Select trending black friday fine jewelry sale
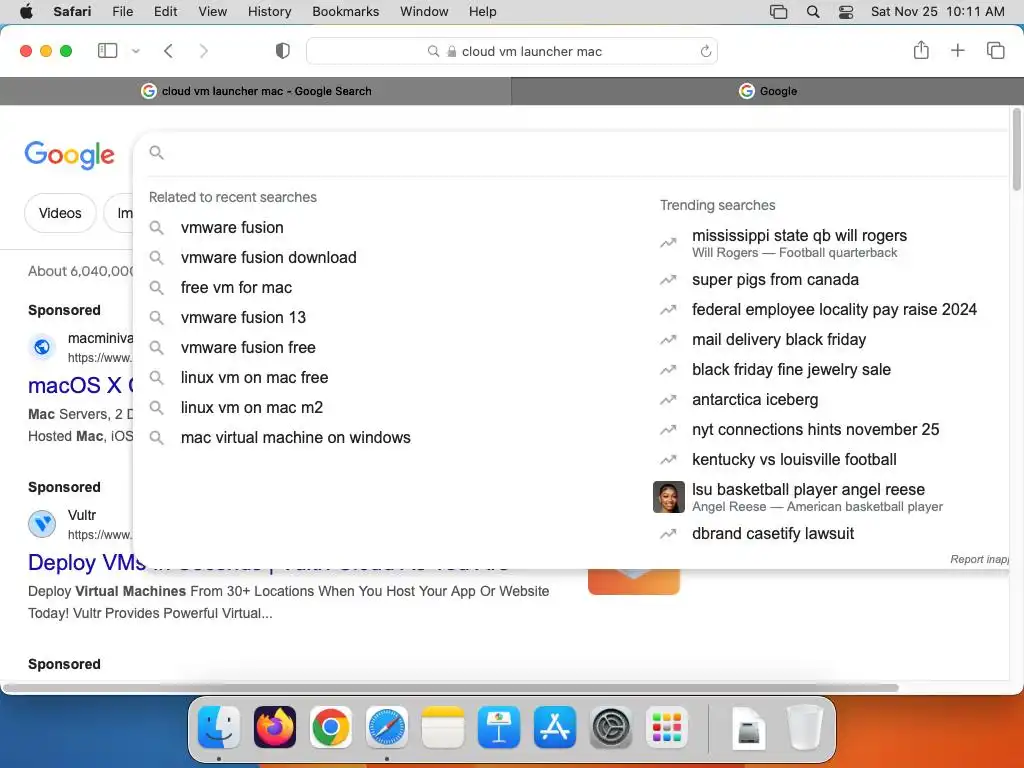The image size is (1024, 768). pyautogui.click(x=791, y=370)
